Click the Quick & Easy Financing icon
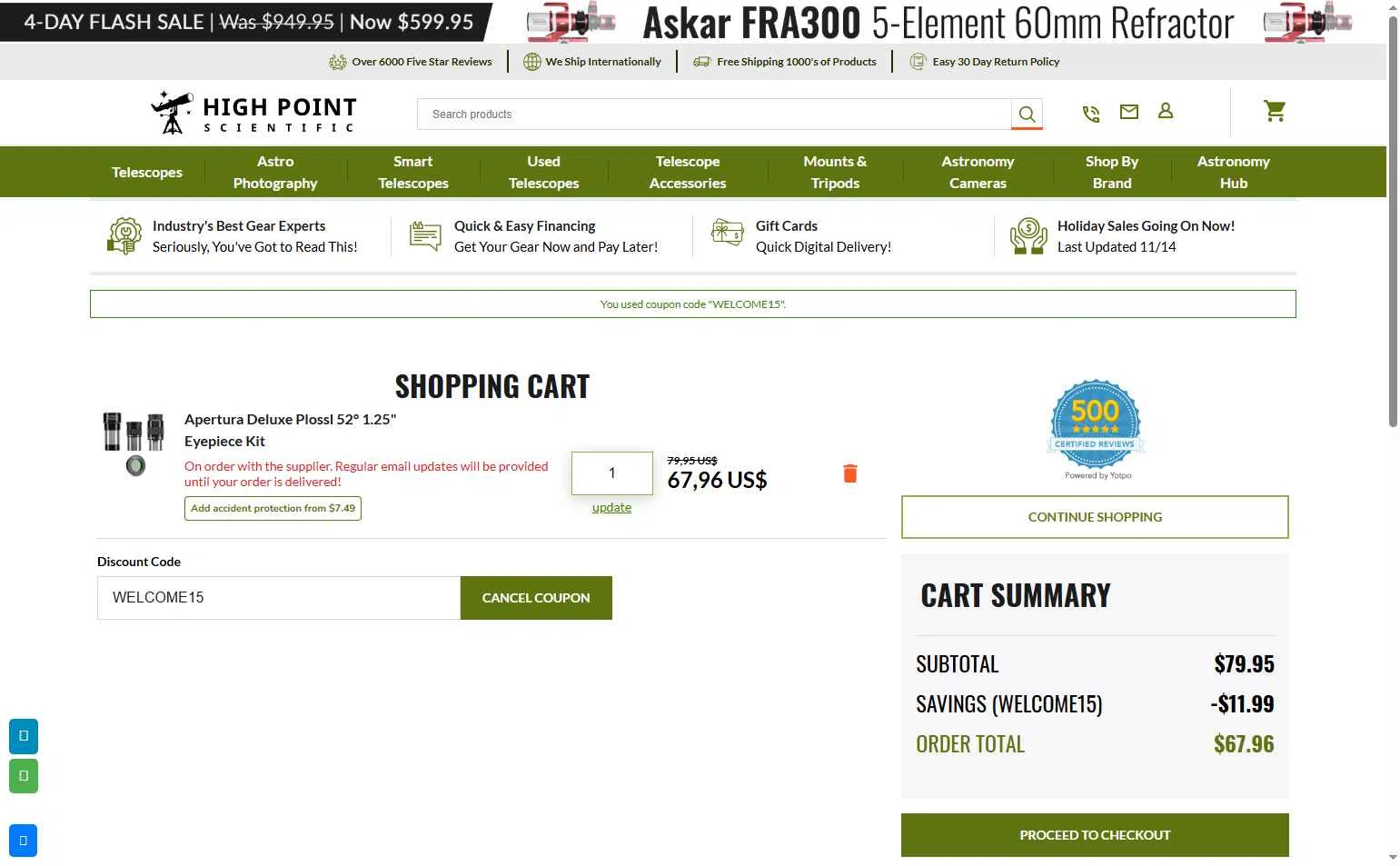Image resolution: width=1400 pixels, height=866 pixels. [425, 235]
